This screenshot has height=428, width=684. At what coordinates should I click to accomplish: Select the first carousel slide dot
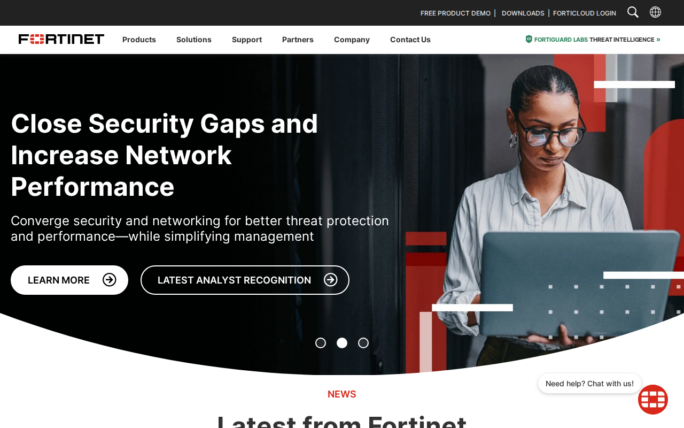coord(321,343)
